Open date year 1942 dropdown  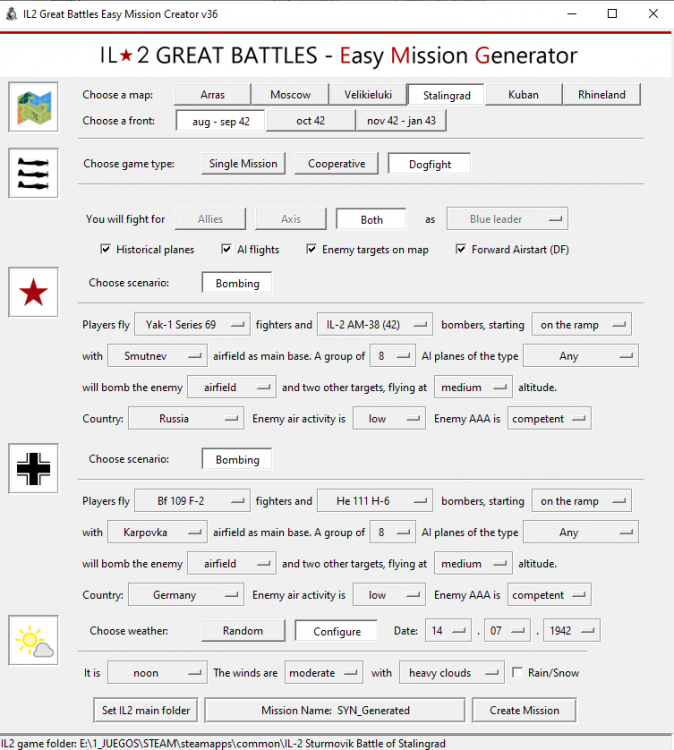(571, 630)
